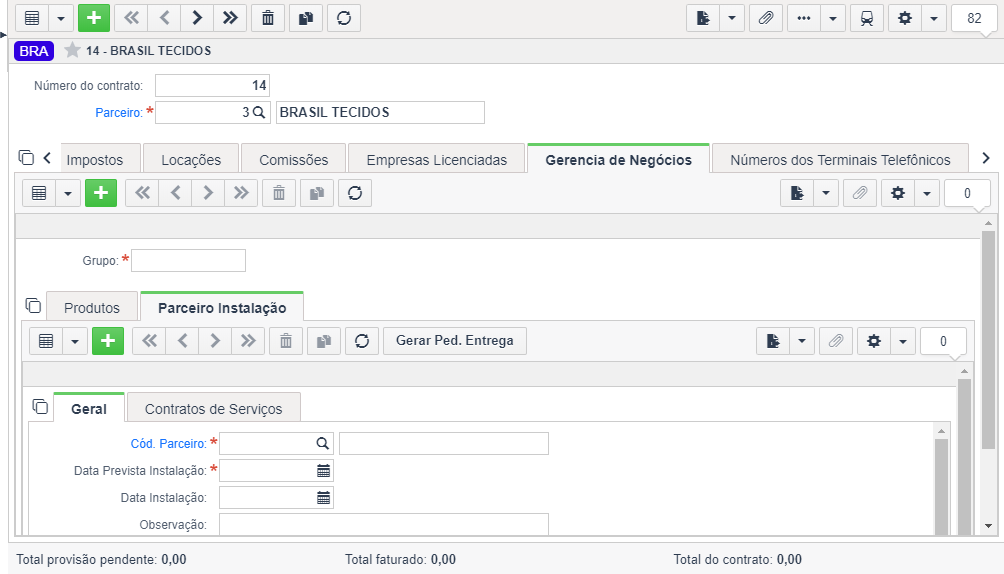Click the calendar icon for Data Instalação

pos(323,498)
